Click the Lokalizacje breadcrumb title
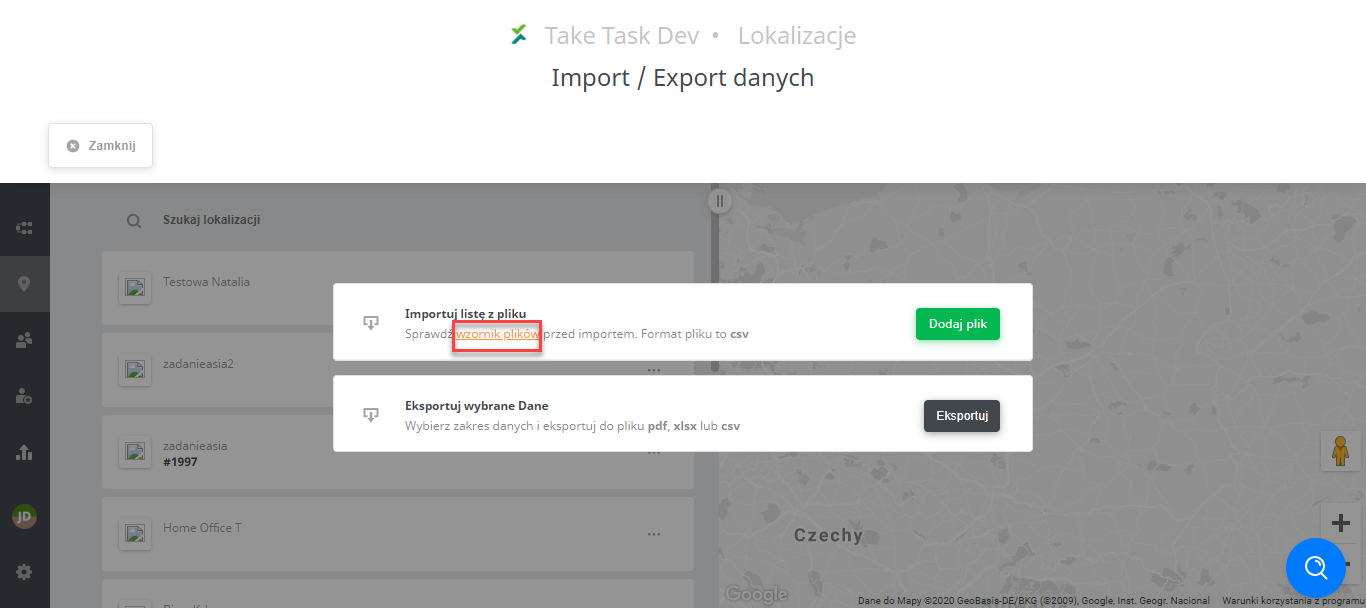 [x=797, y=36]
